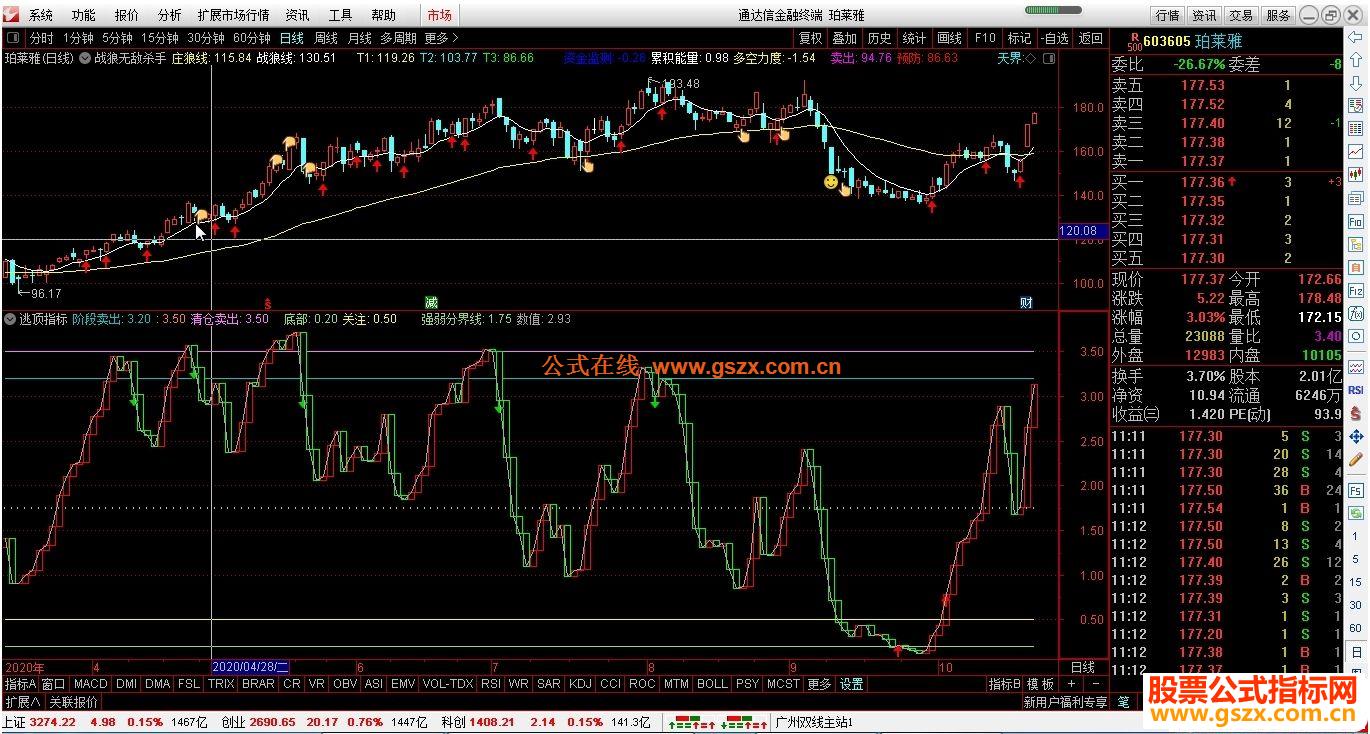
Task: Switch to the 5分钟 period tab
Action: (x=117, y=38)
